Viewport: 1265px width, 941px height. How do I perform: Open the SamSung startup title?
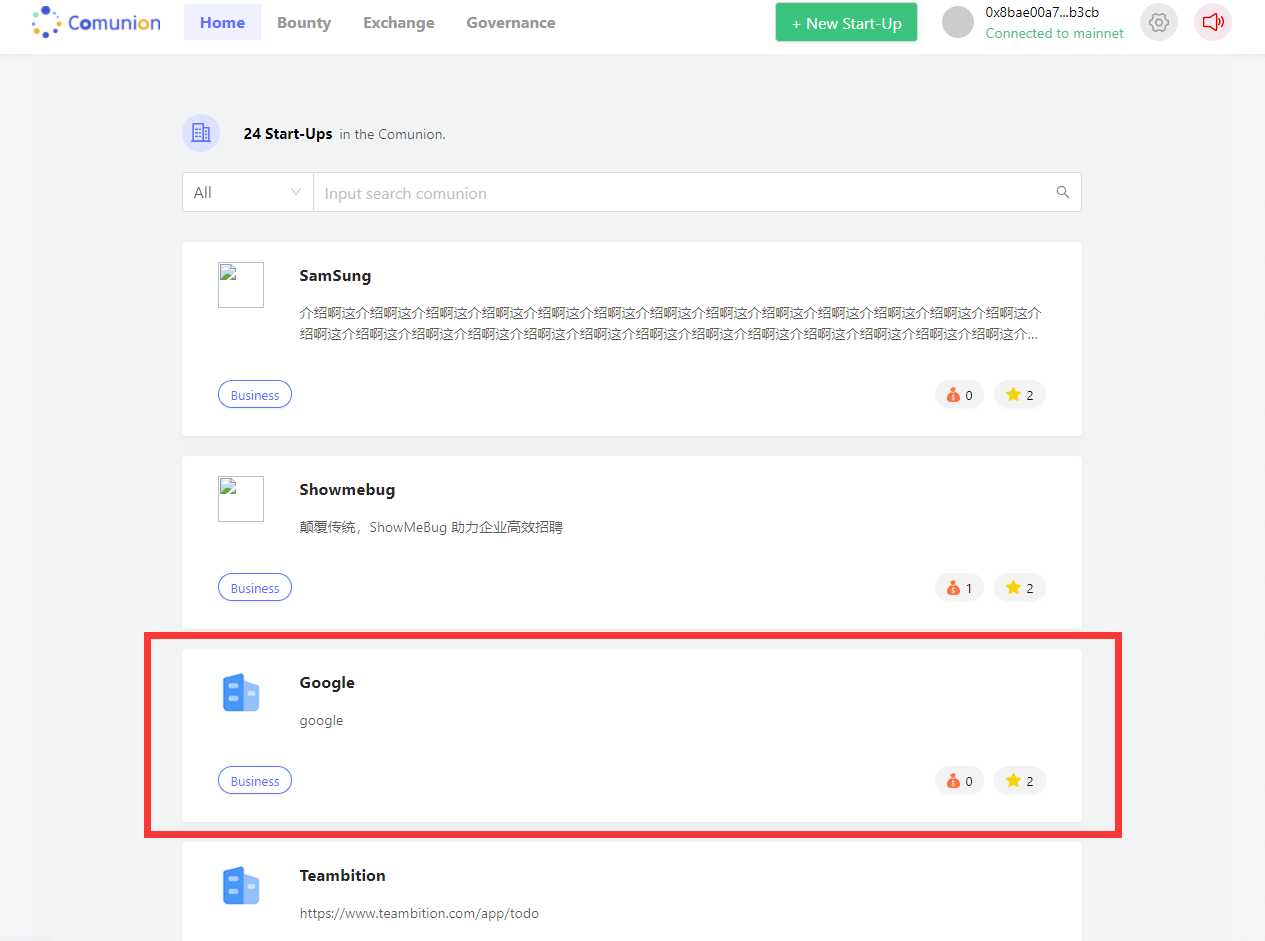pyautogui.click(x=335, y=276)
